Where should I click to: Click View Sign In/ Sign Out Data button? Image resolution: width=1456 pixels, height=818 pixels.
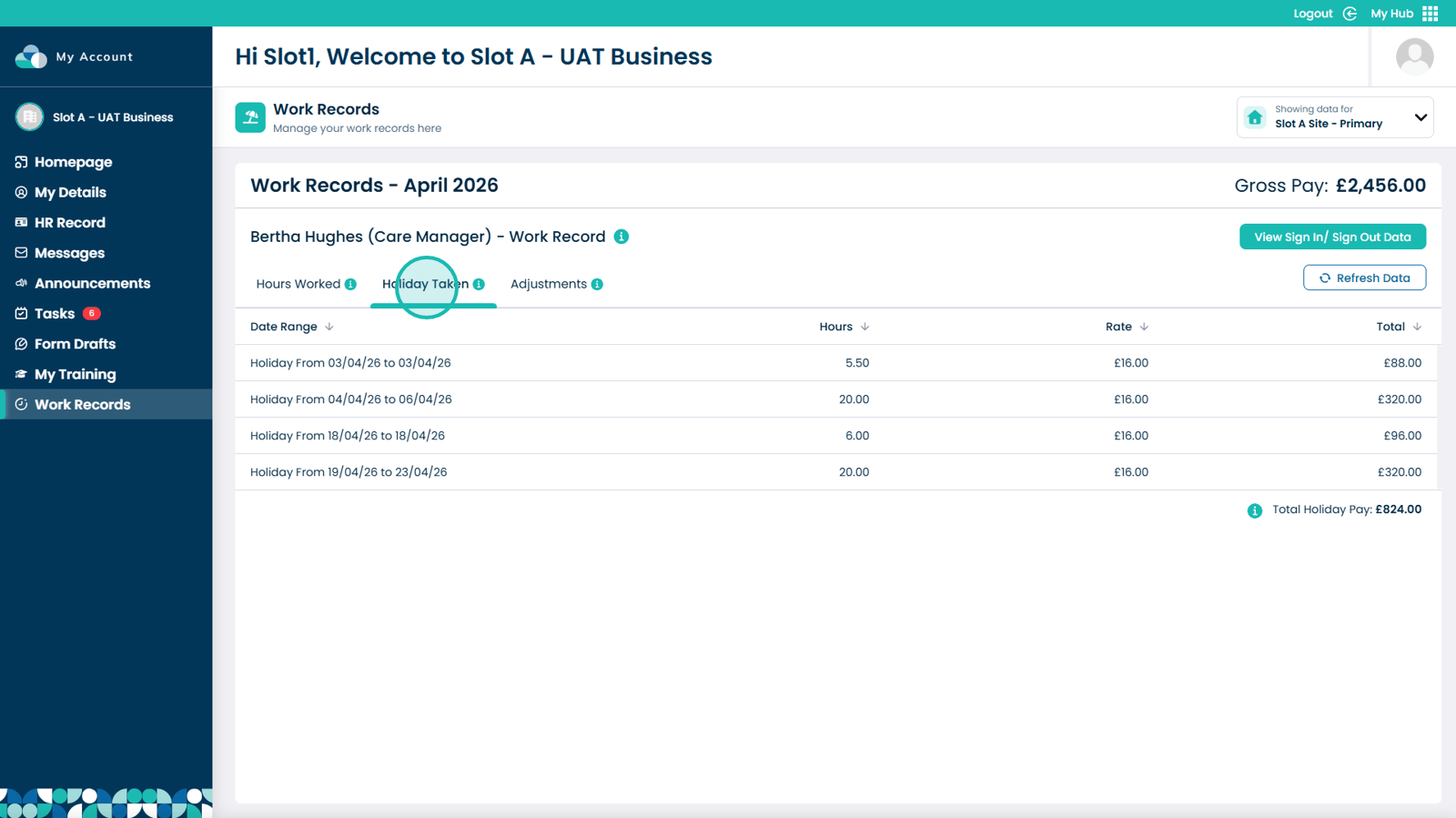(1332, 237)
